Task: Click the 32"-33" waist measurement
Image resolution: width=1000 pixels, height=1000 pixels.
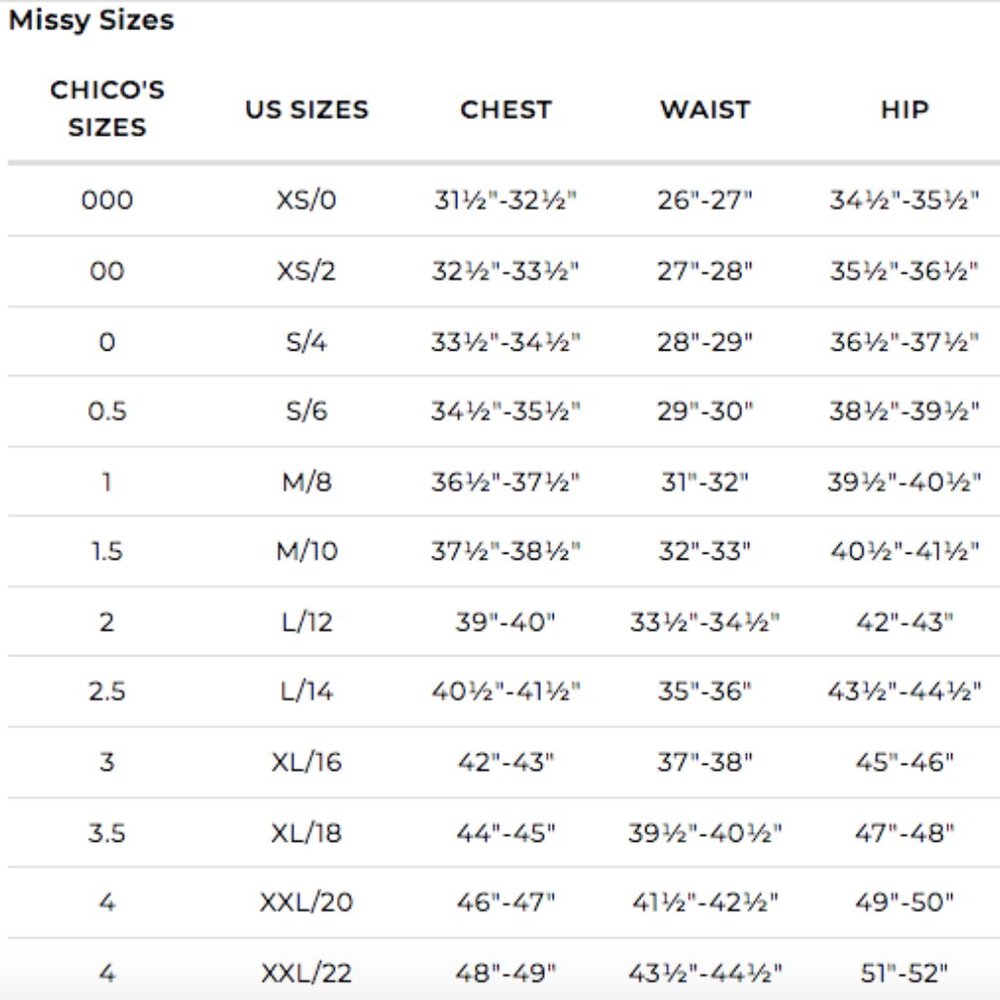Action: pyautogui.click(x=705, y=551)
